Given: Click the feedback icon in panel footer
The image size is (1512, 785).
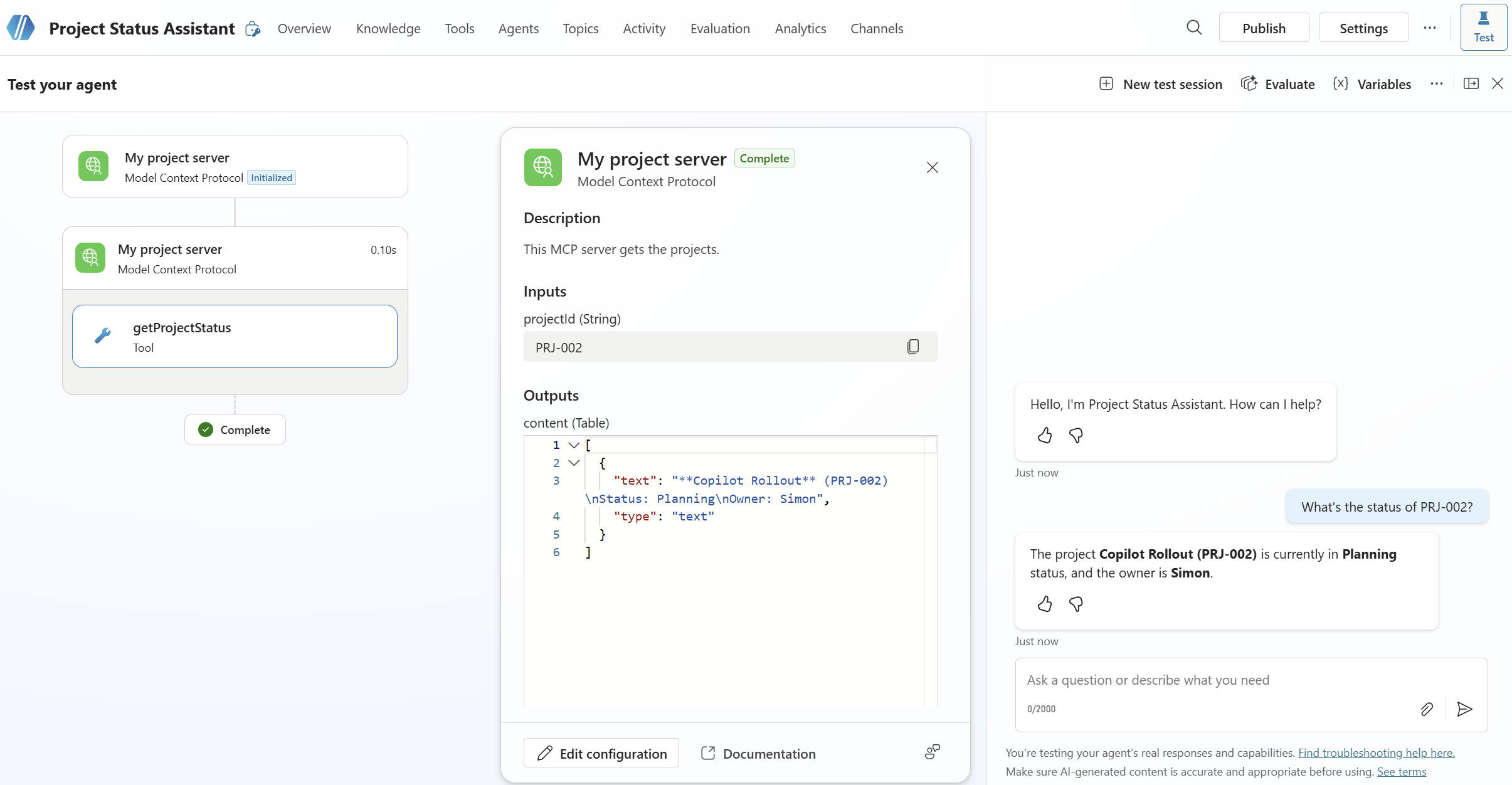Looking at the screenshot, I should pyautogui.click(x=933, y=752).
